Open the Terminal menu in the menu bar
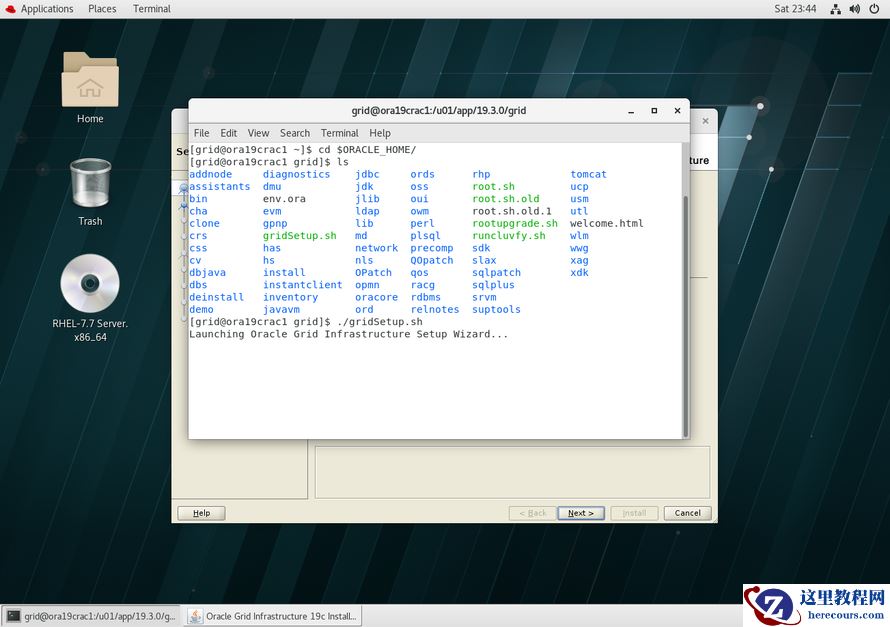890x627 pixels. (x=339, y=132)
